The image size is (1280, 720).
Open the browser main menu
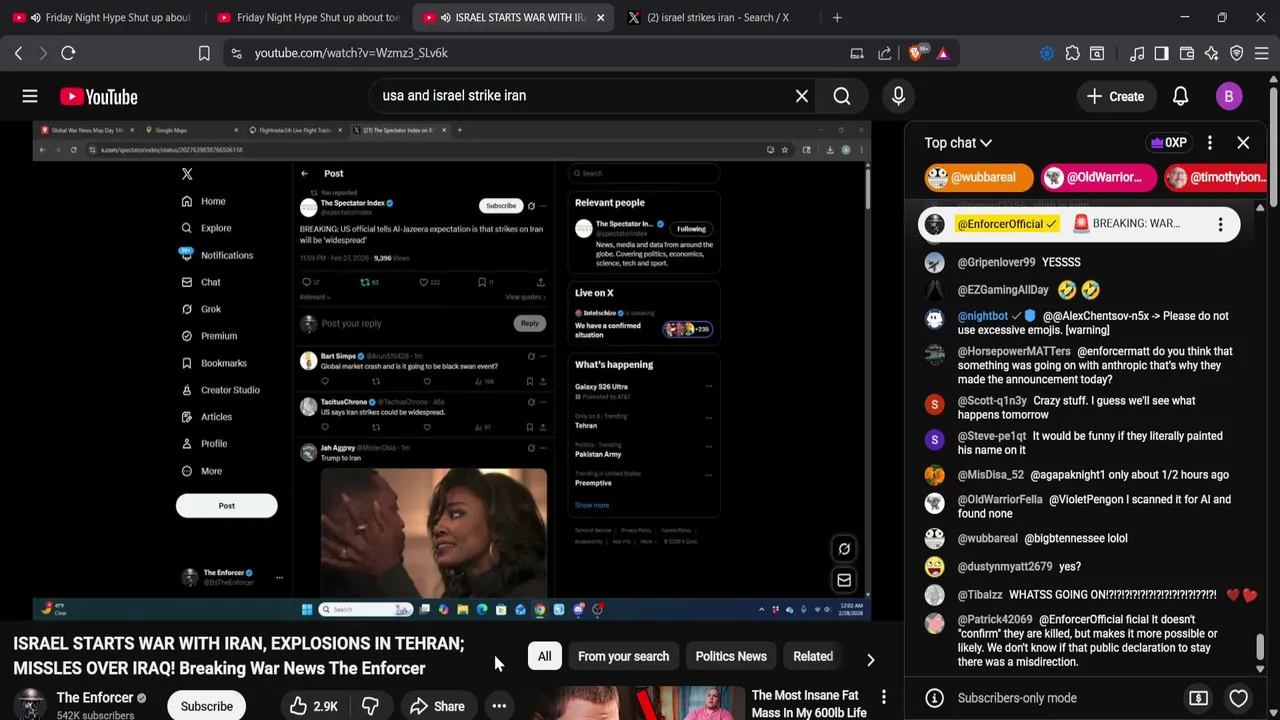pyautogui.click(x=1261, y=53)
